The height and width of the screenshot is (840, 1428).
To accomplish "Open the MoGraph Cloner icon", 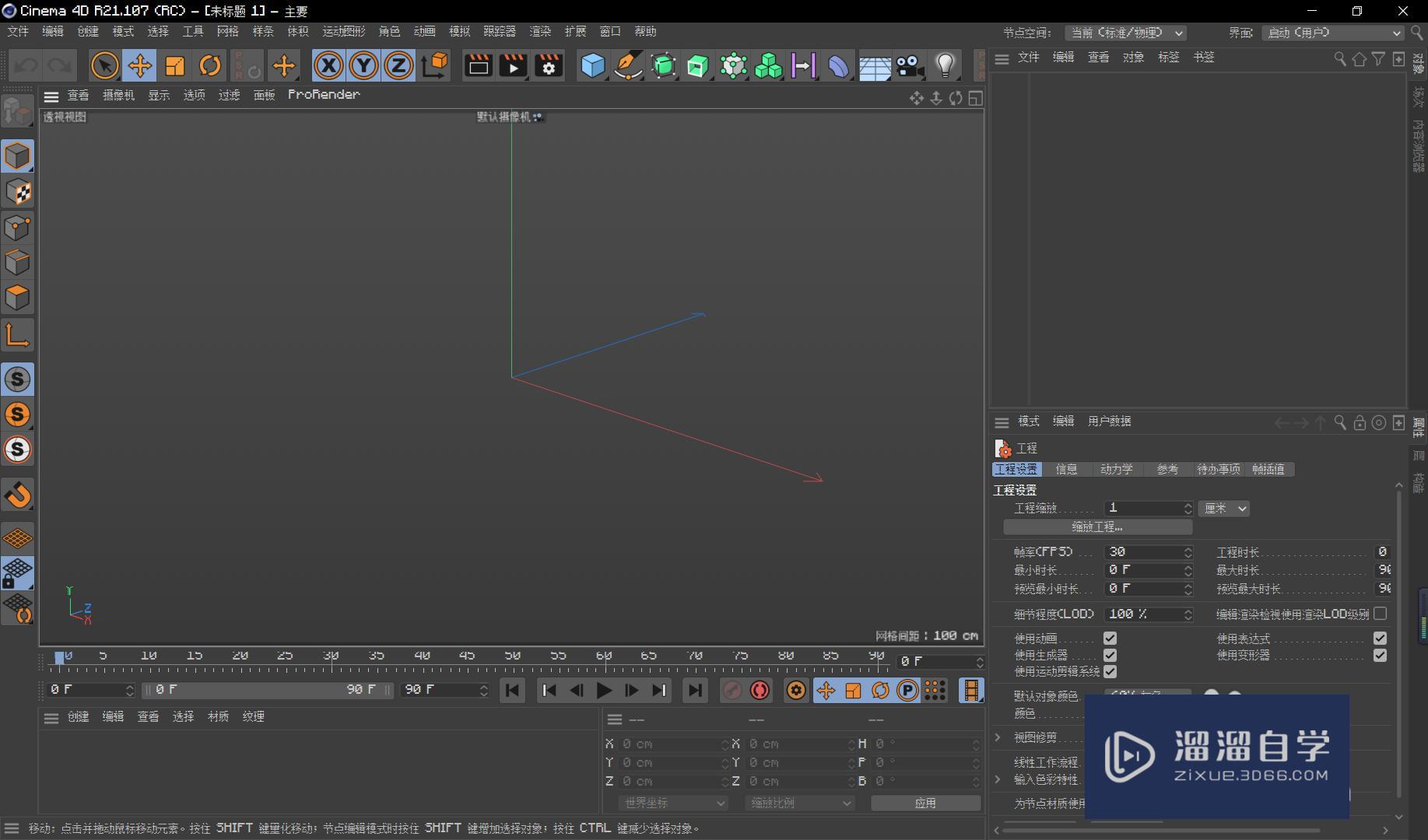I will [x=733, y=66].
